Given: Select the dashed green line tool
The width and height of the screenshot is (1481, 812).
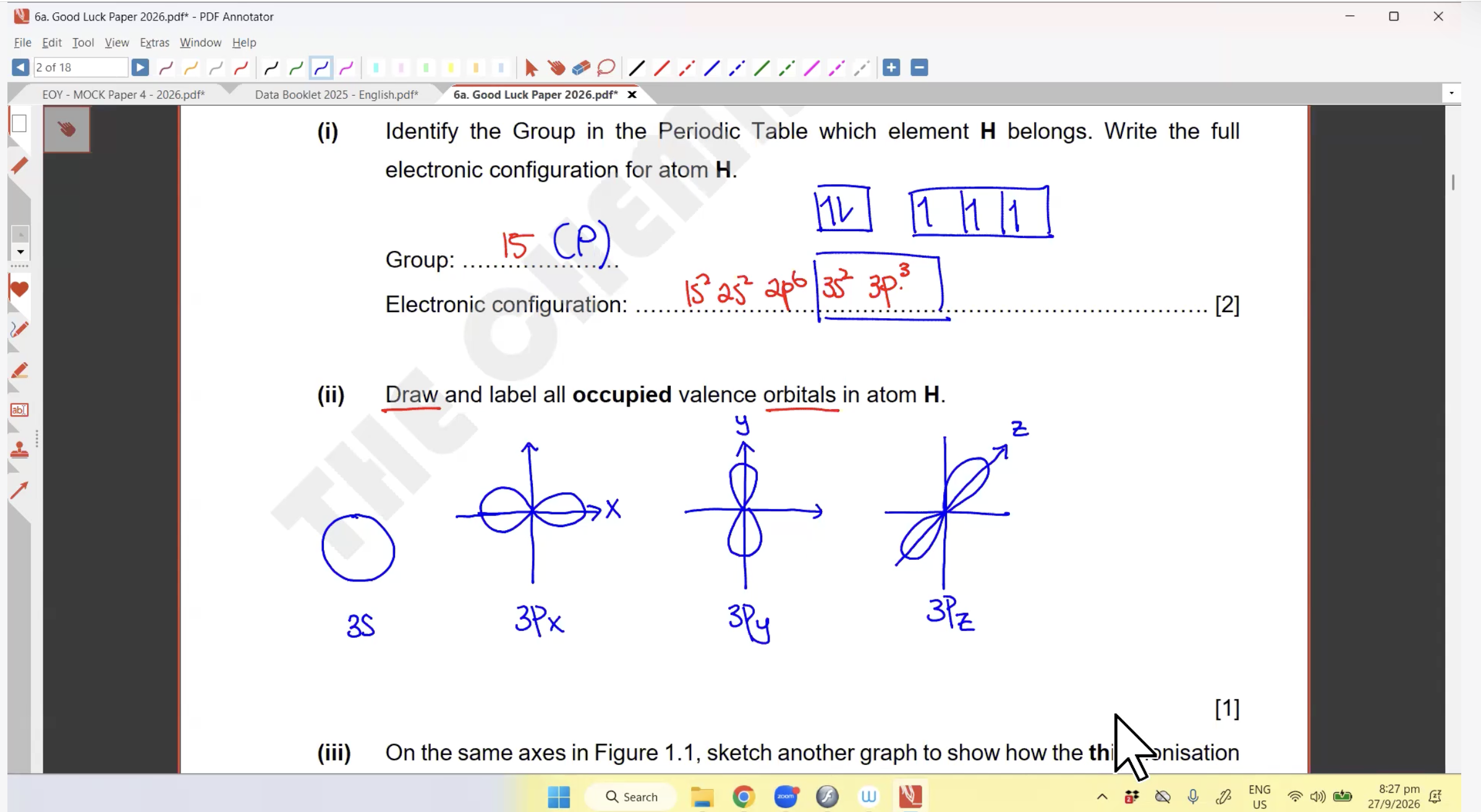Looking at the screenshot, I should pos(786,67).
